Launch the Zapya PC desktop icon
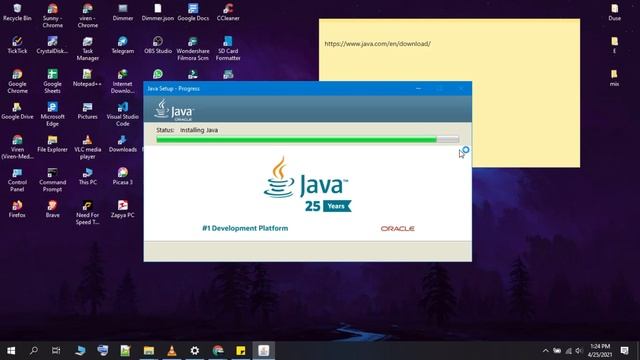The image size is (640, 360). point(123,209)
